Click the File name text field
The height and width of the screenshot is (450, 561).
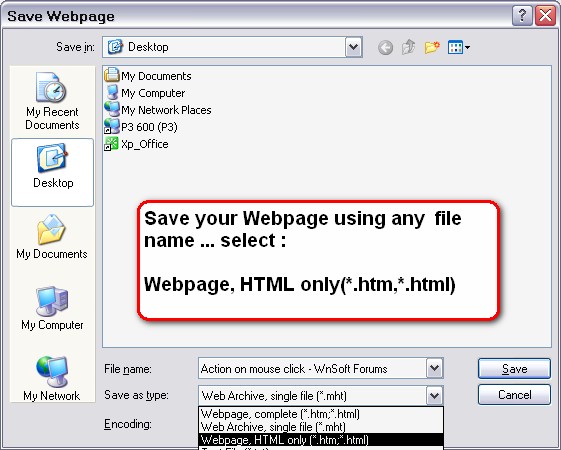312,368
